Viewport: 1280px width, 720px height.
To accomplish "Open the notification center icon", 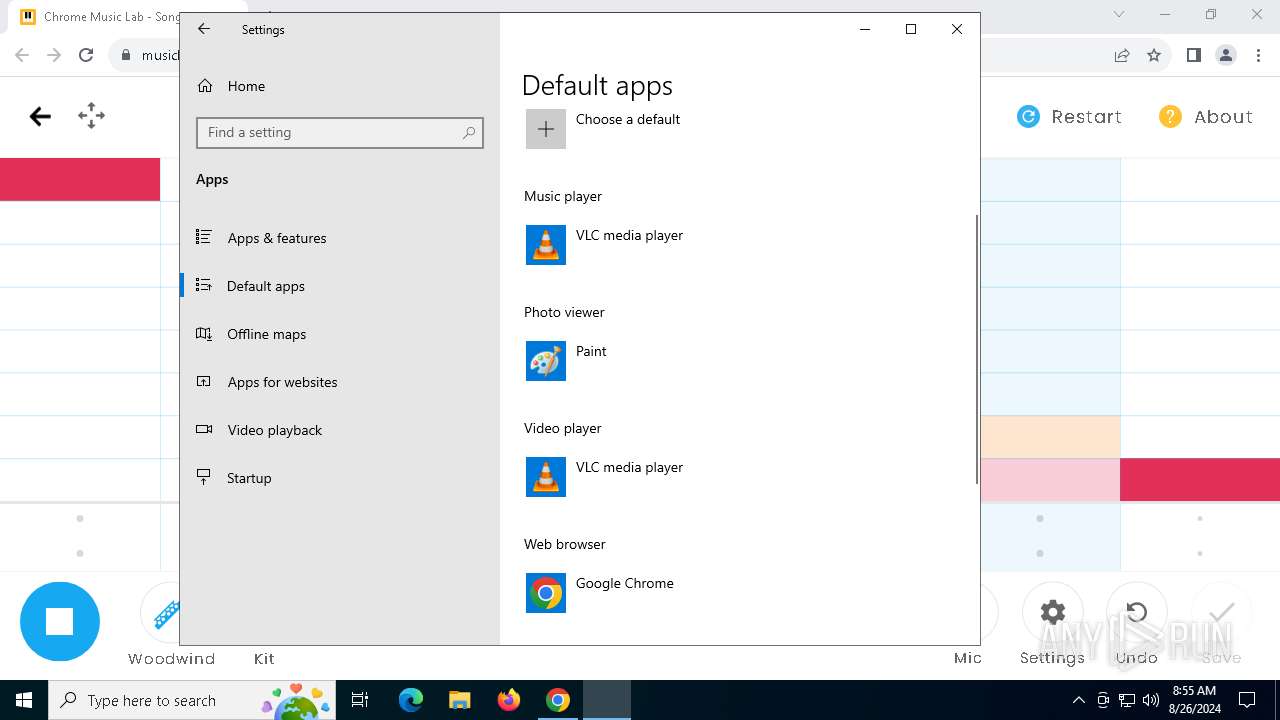I will pos(1247,700).
